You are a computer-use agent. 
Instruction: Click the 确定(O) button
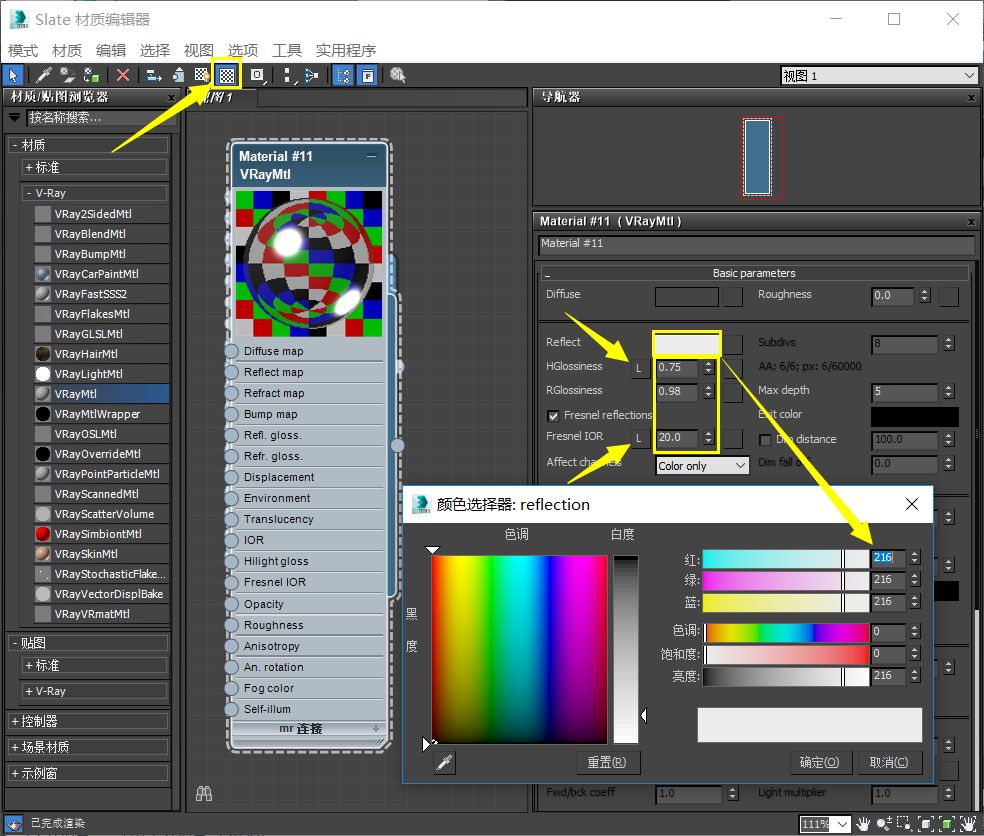tap(819, 763)
